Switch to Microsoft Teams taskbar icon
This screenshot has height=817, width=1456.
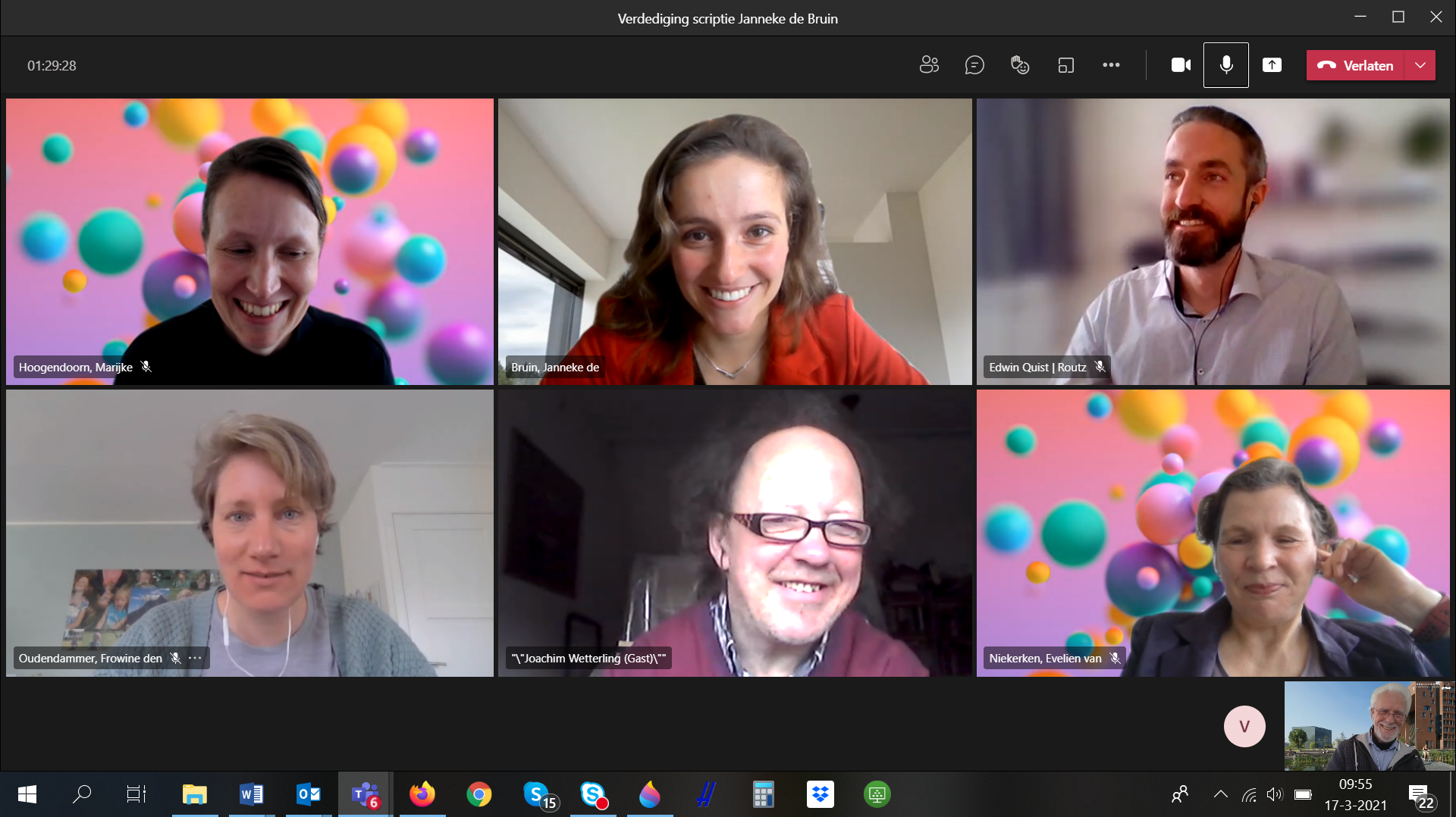click(366, 794)
